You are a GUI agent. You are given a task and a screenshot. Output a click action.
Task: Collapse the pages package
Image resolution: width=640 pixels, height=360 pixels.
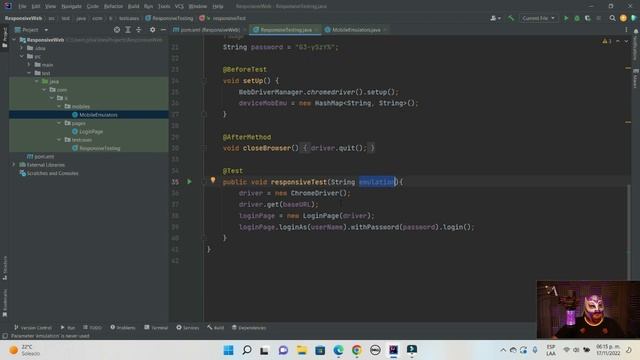pyautogui.click(x=59, y=123)
